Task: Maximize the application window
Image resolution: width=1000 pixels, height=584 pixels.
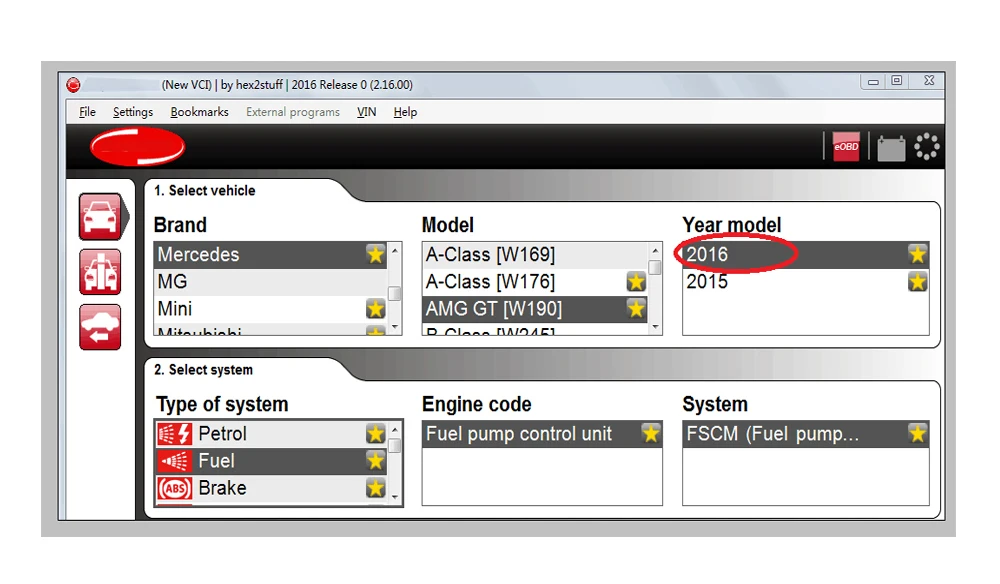Action: [897, 81]
